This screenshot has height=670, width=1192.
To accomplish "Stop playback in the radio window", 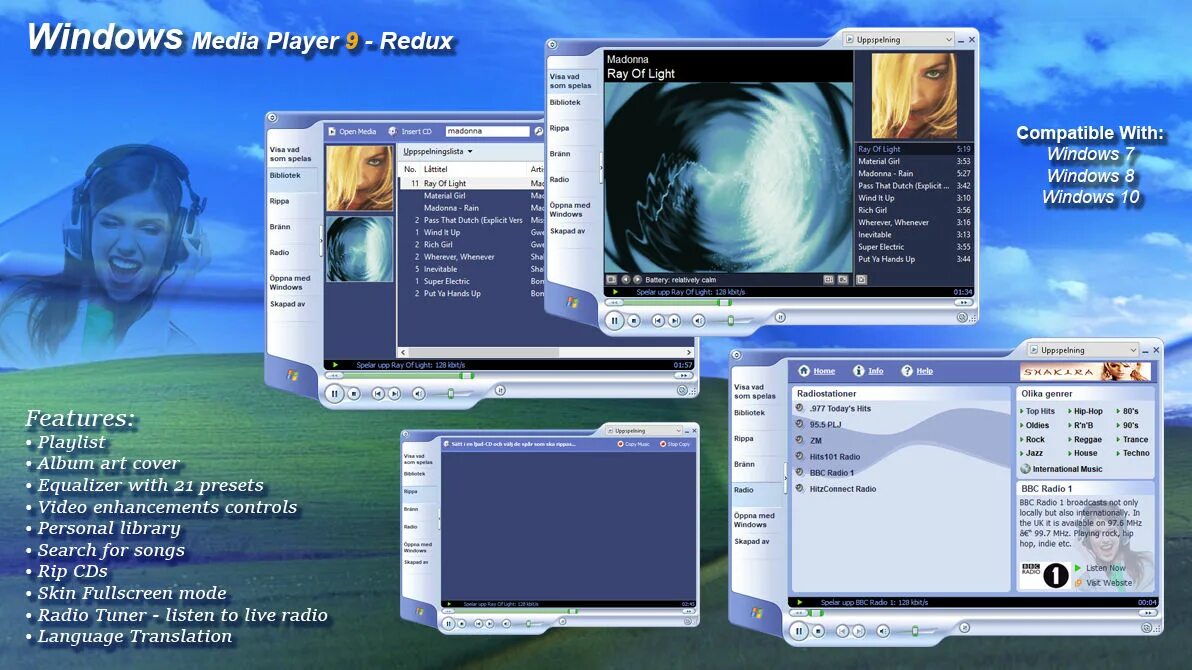I will coord(818,631).
